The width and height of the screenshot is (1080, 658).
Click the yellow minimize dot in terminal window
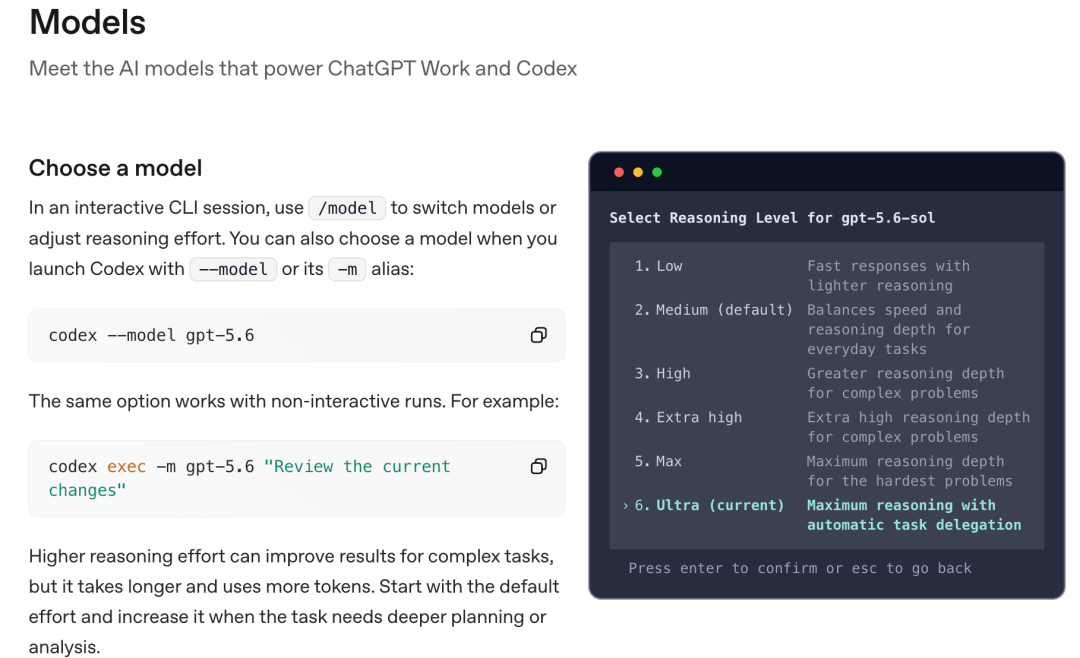click(638, 172)
